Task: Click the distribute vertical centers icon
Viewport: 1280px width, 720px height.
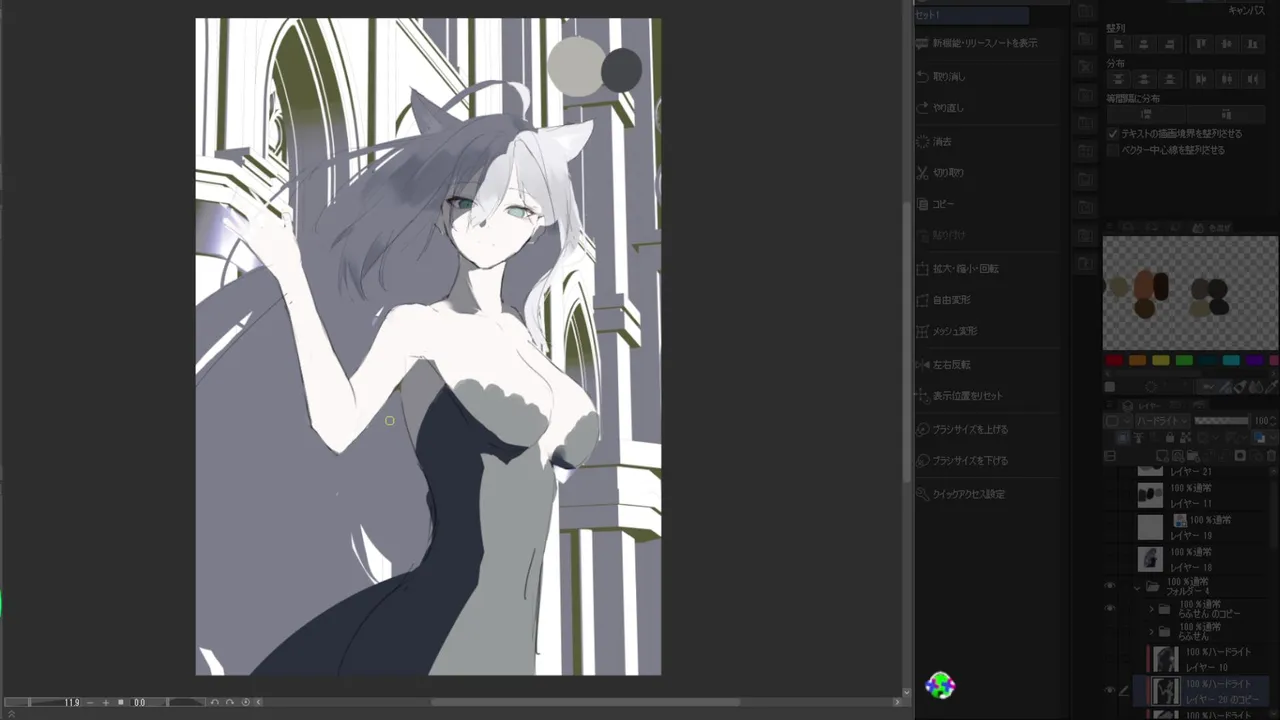Action: (1143, 79)
